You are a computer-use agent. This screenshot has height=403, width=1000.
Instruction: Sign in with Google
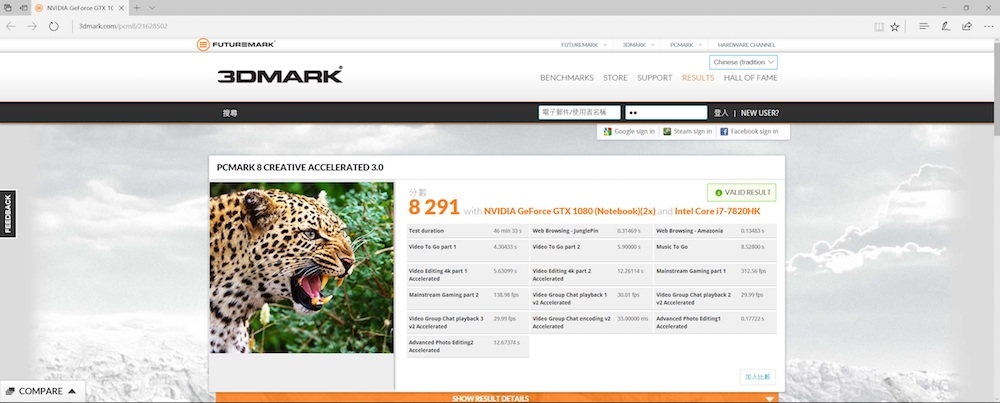coord(629,131)
